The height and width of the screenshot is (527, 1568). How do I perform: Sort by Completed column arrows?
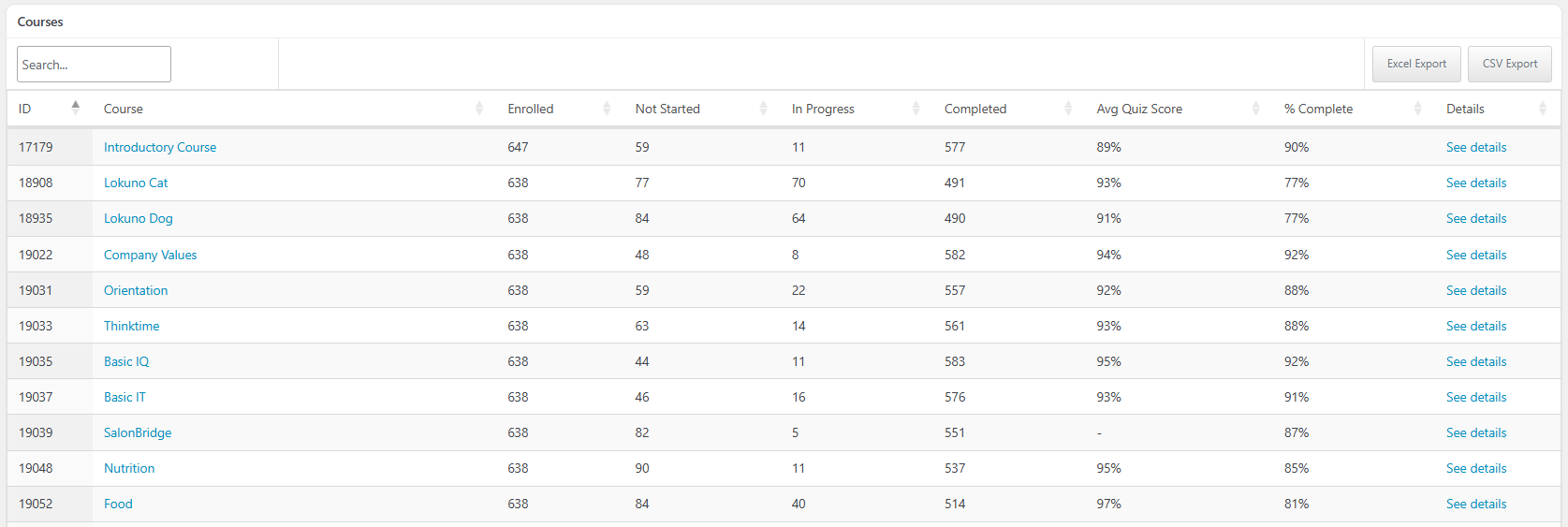pos(1068,109)
